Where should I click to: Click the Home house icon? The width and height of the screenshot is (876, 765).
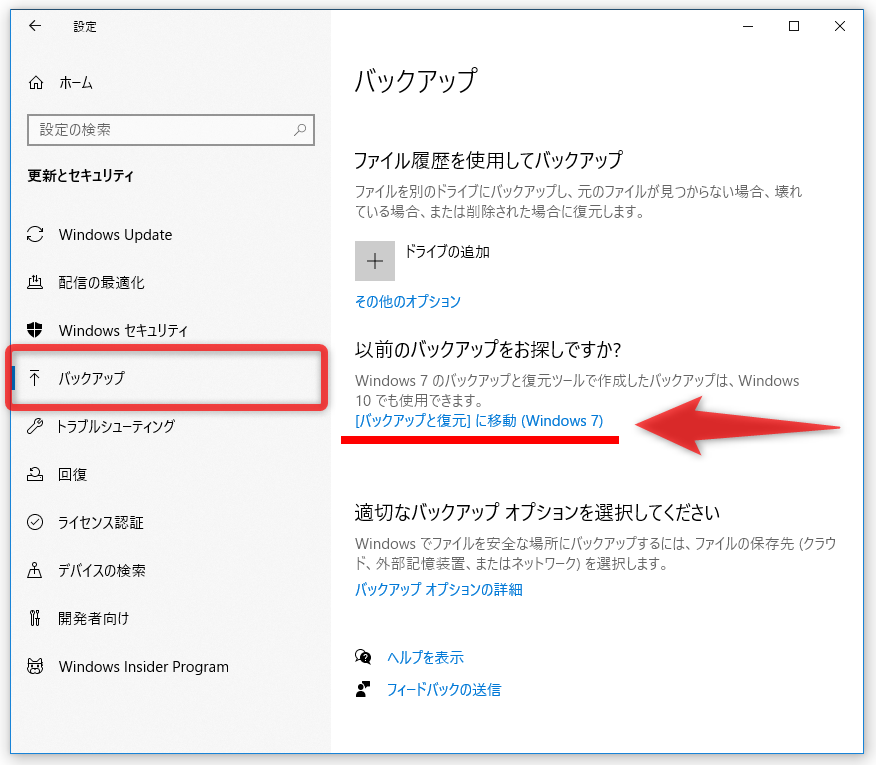[36, 83]
